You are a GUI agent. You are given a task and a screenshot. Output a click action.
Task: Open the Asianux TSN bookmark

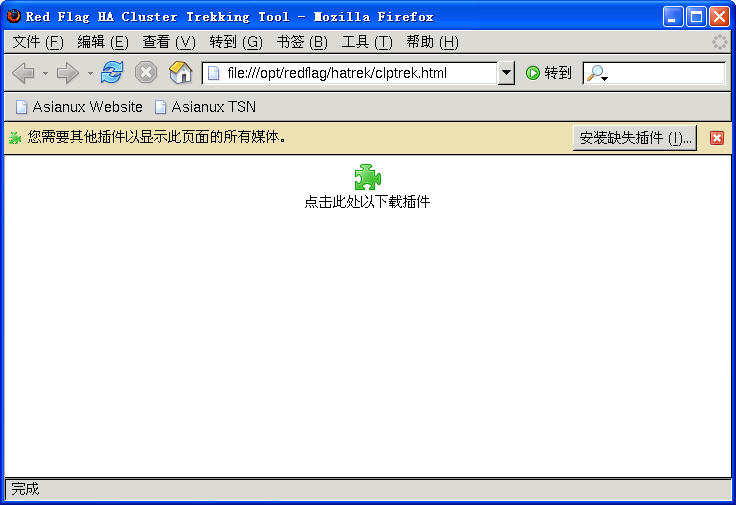coord(205,107)
